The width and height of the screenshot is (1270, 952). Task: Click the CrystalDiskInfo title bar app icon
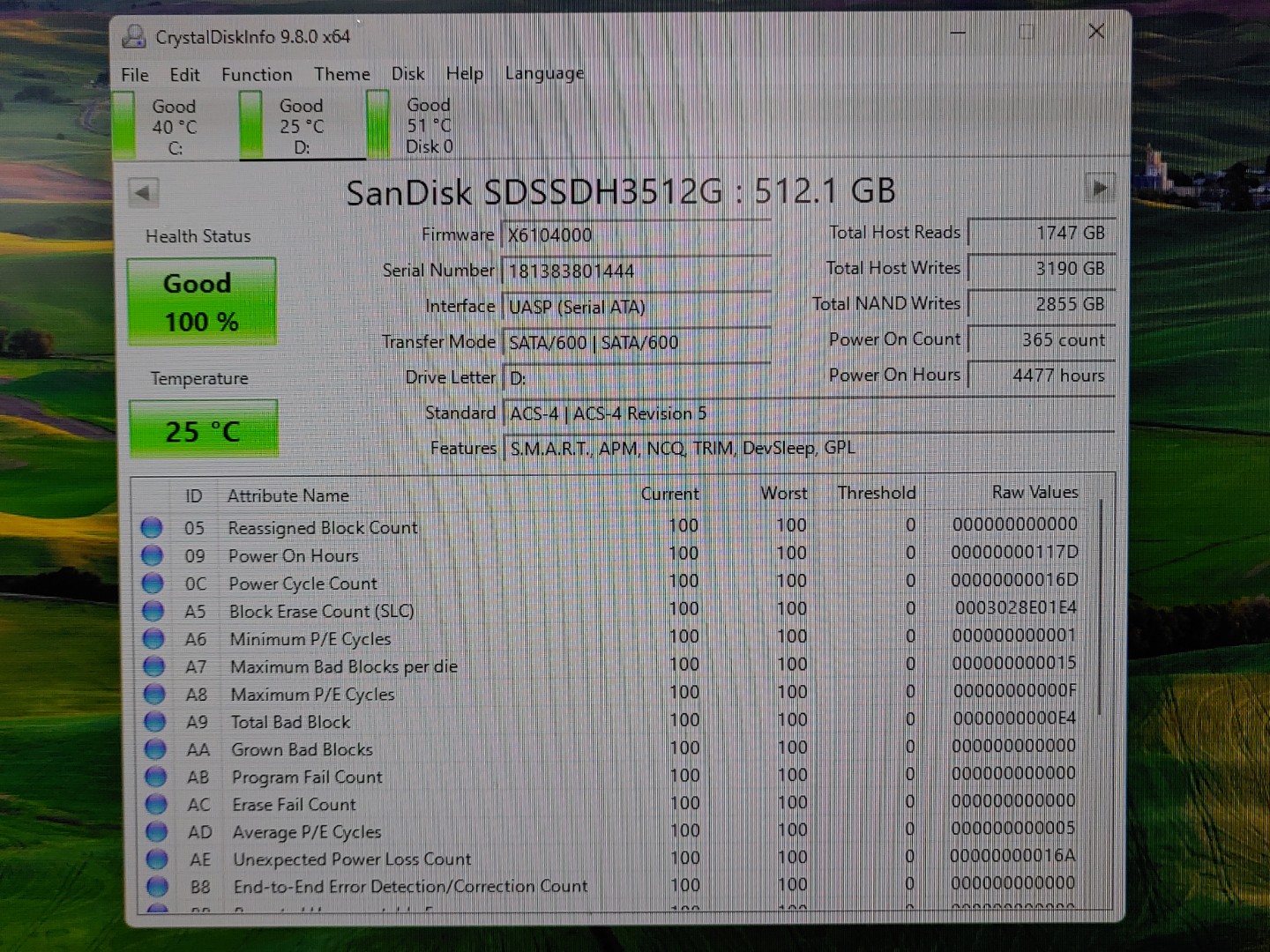[x=135, y=37]
